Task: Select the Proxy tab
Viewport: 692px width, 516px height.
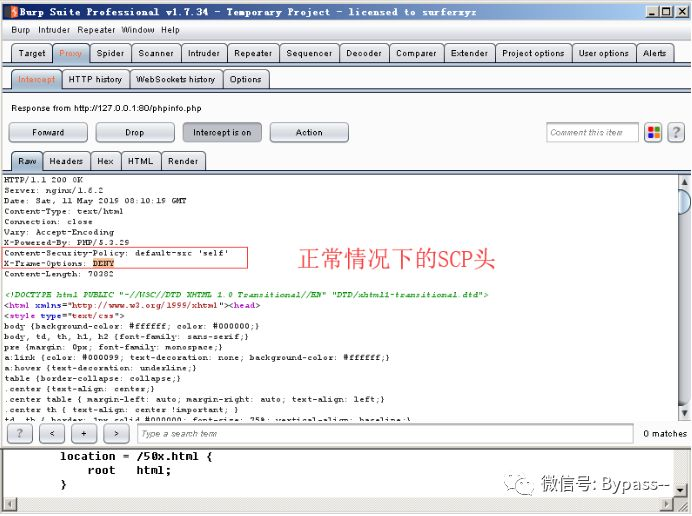Action: point(71,53)
